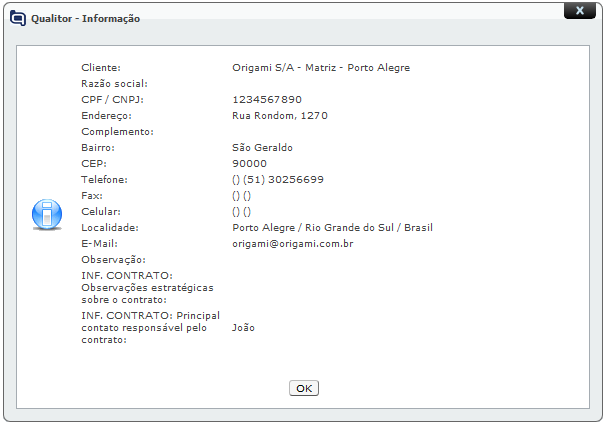
Task: Click the contract contact name João
Action: tap(245, 326)
